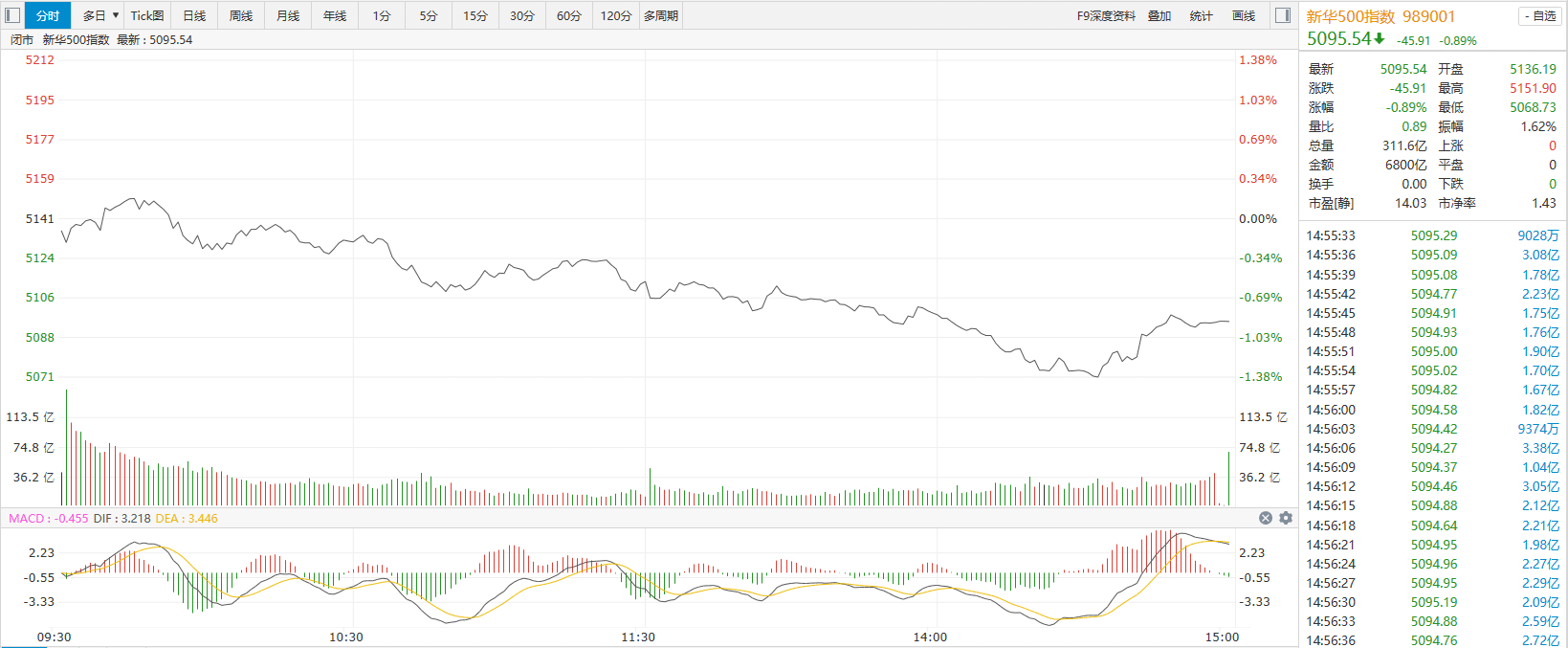This screenshot has width=1568, height=648.
Task: Open MACD indicator settings gear
Action: coord(1286,518)
